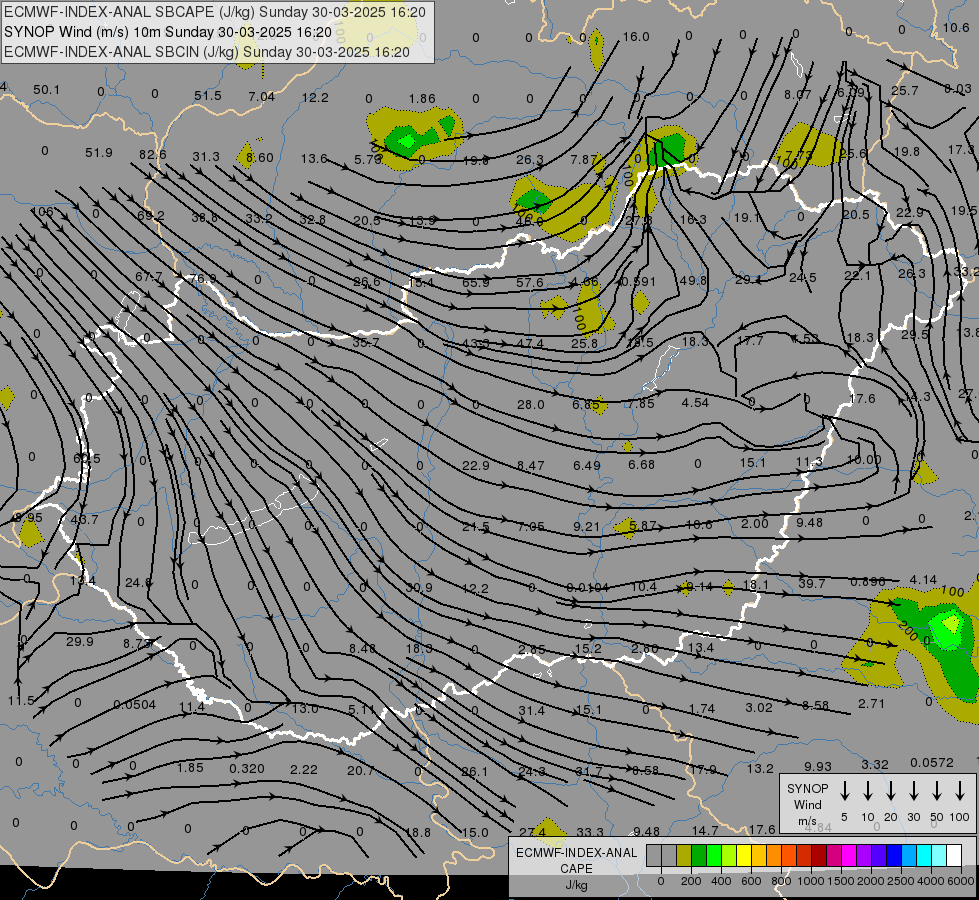Image resolution: width=979 pixels, height=900 pixels.
Task: Click the 4.14 value on map
Action: pos(923,580)
